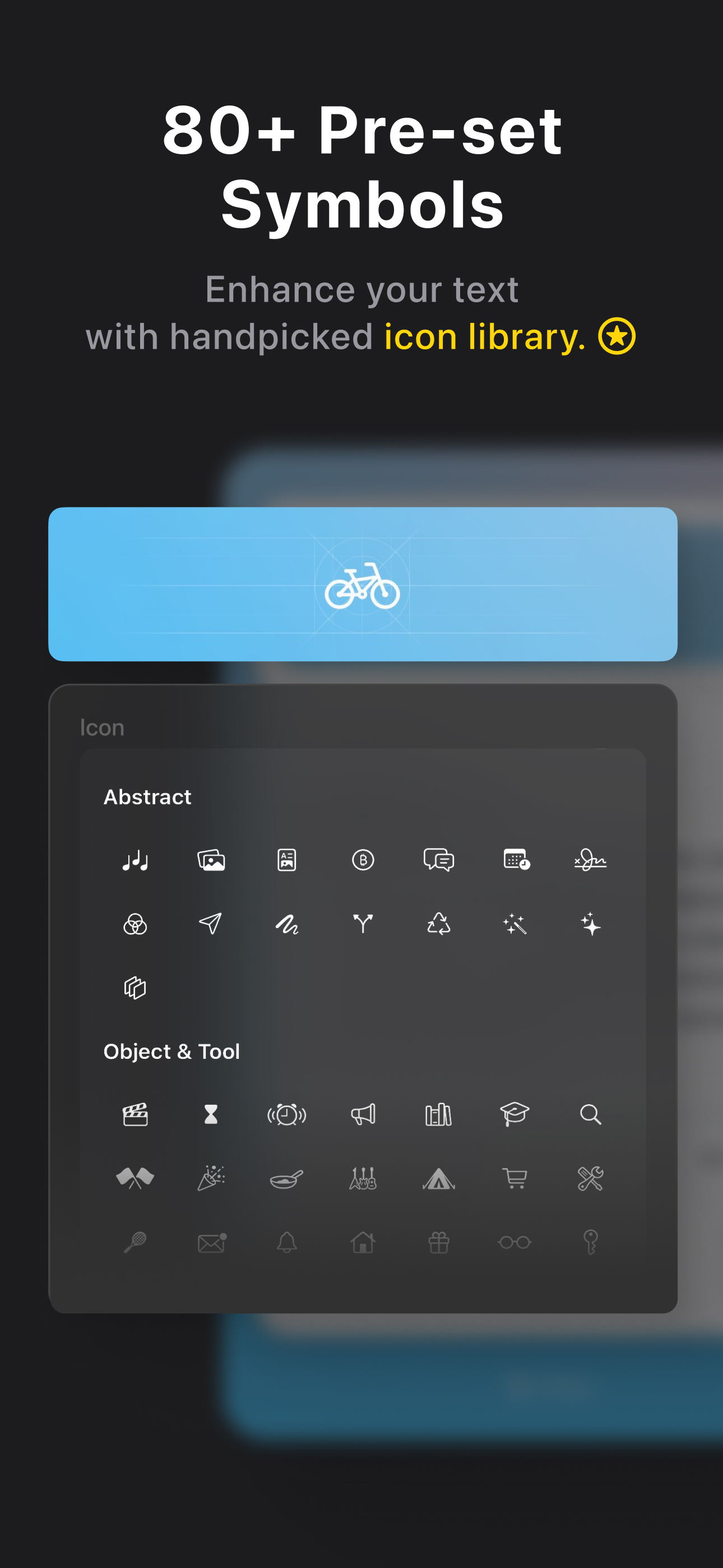Choose the camping tent icon
723x1568 pixels.
pyautogui.click(x=439, y=1178)
